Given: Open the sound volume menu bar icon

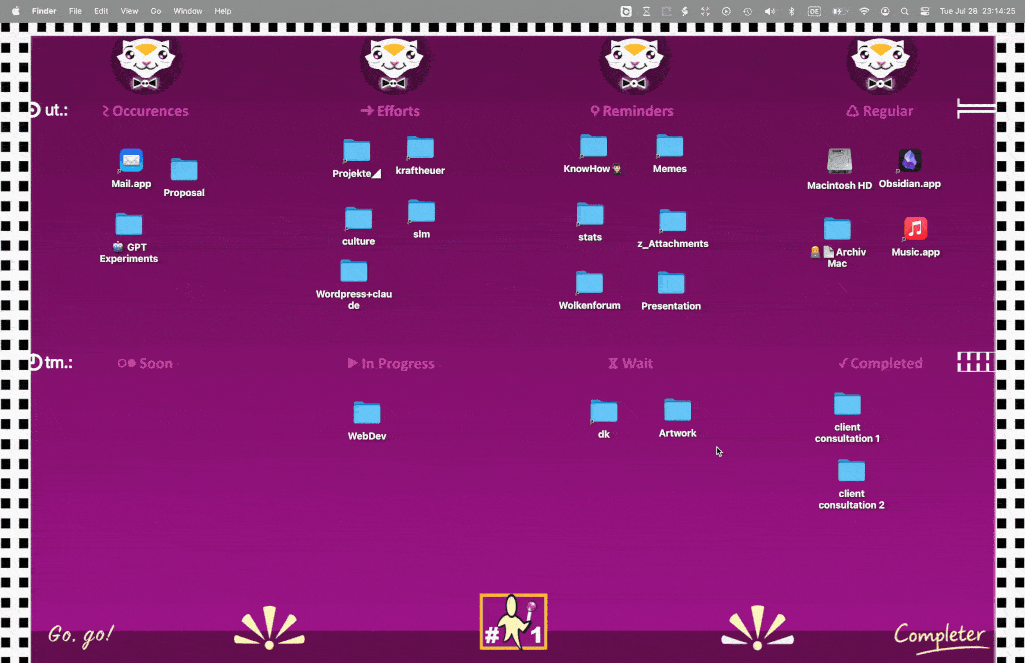Looking at the screenshot, I should coord(770,11).
